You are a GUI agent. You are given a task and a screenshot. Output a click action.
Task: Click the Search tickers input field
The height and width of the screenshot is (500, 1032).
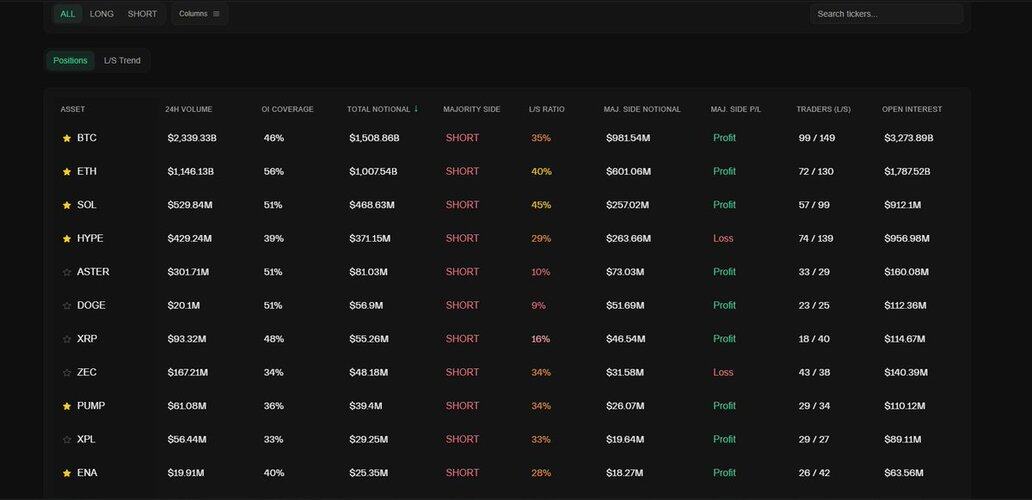(x=886, y=14)
